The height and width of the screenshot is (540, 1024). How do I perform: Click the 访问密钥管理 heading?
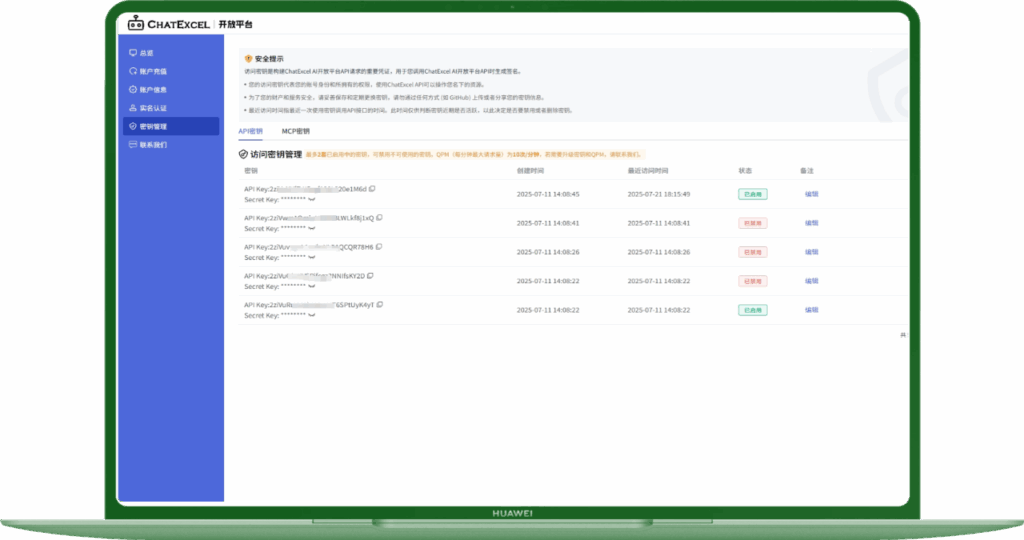[x=276, y=155]
